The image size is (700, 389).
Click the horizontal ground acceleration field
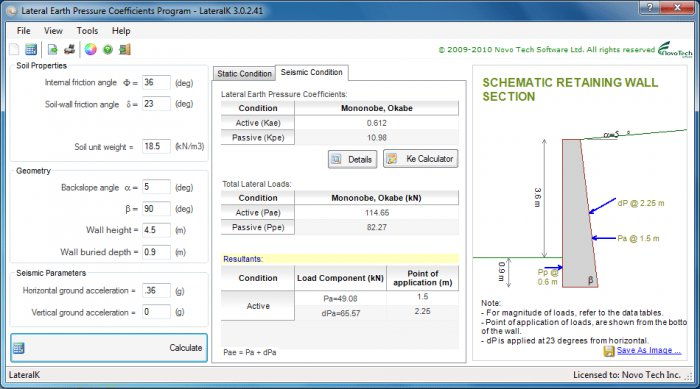(156, 291)
